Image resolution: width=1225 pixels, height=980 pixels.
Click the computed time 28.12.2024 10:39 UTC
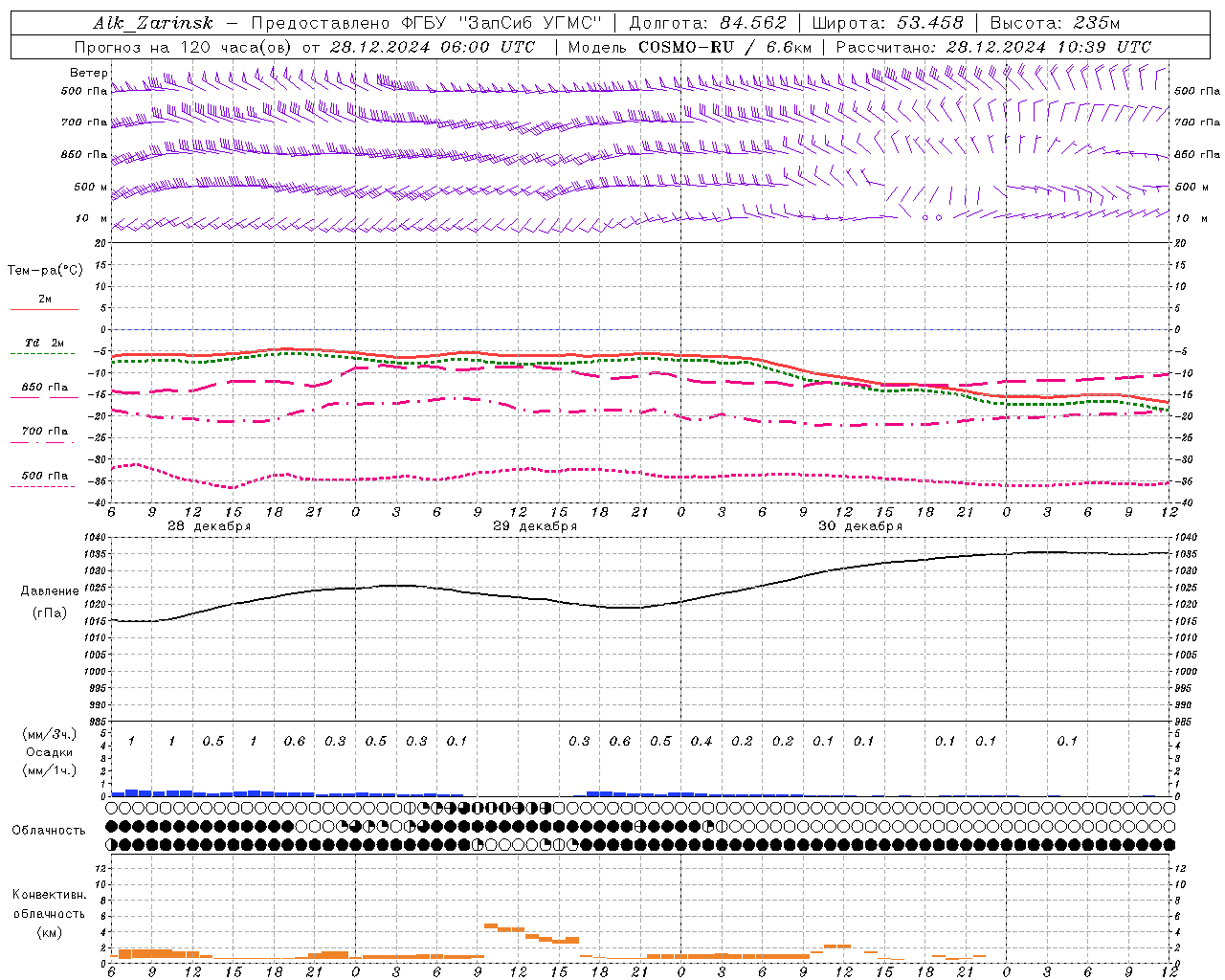[x=1049, y=47]
